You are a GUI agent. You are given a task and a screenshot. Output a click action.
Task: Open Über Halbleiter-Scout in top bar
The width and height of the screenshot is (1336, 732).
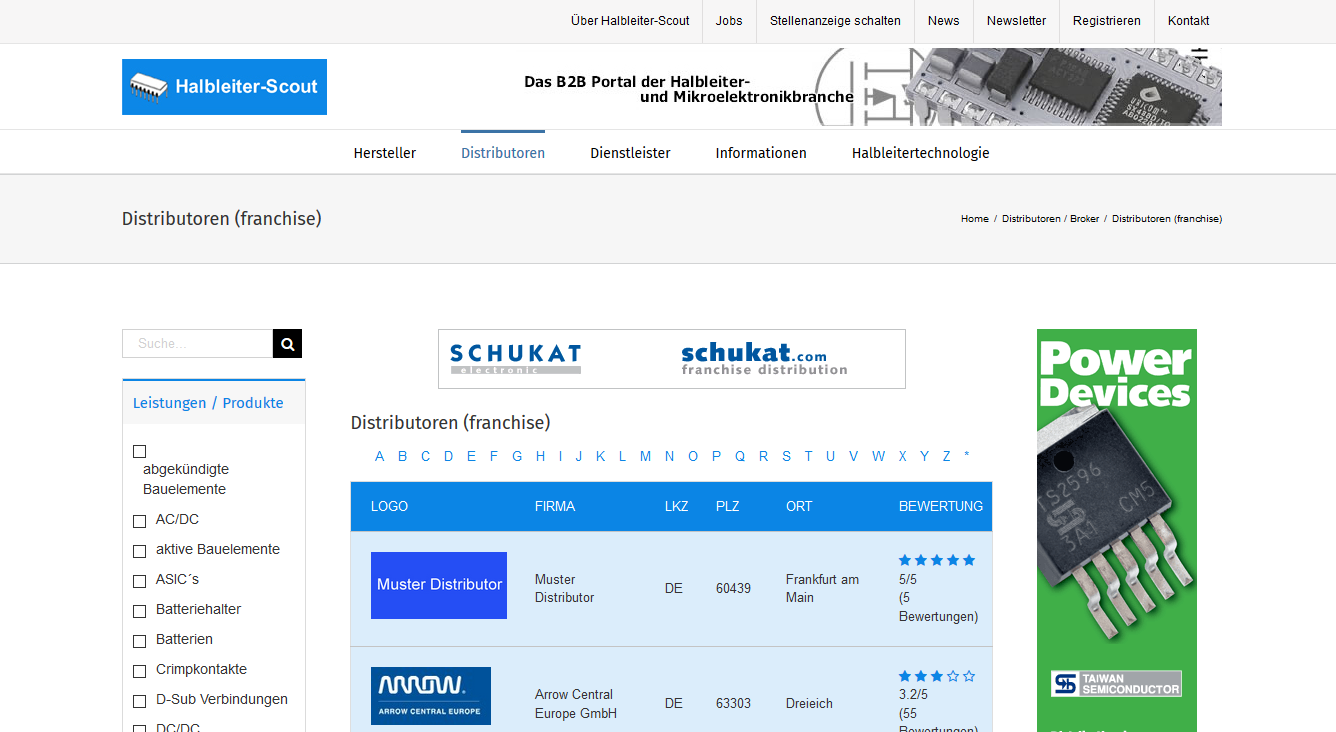(630, 21)
